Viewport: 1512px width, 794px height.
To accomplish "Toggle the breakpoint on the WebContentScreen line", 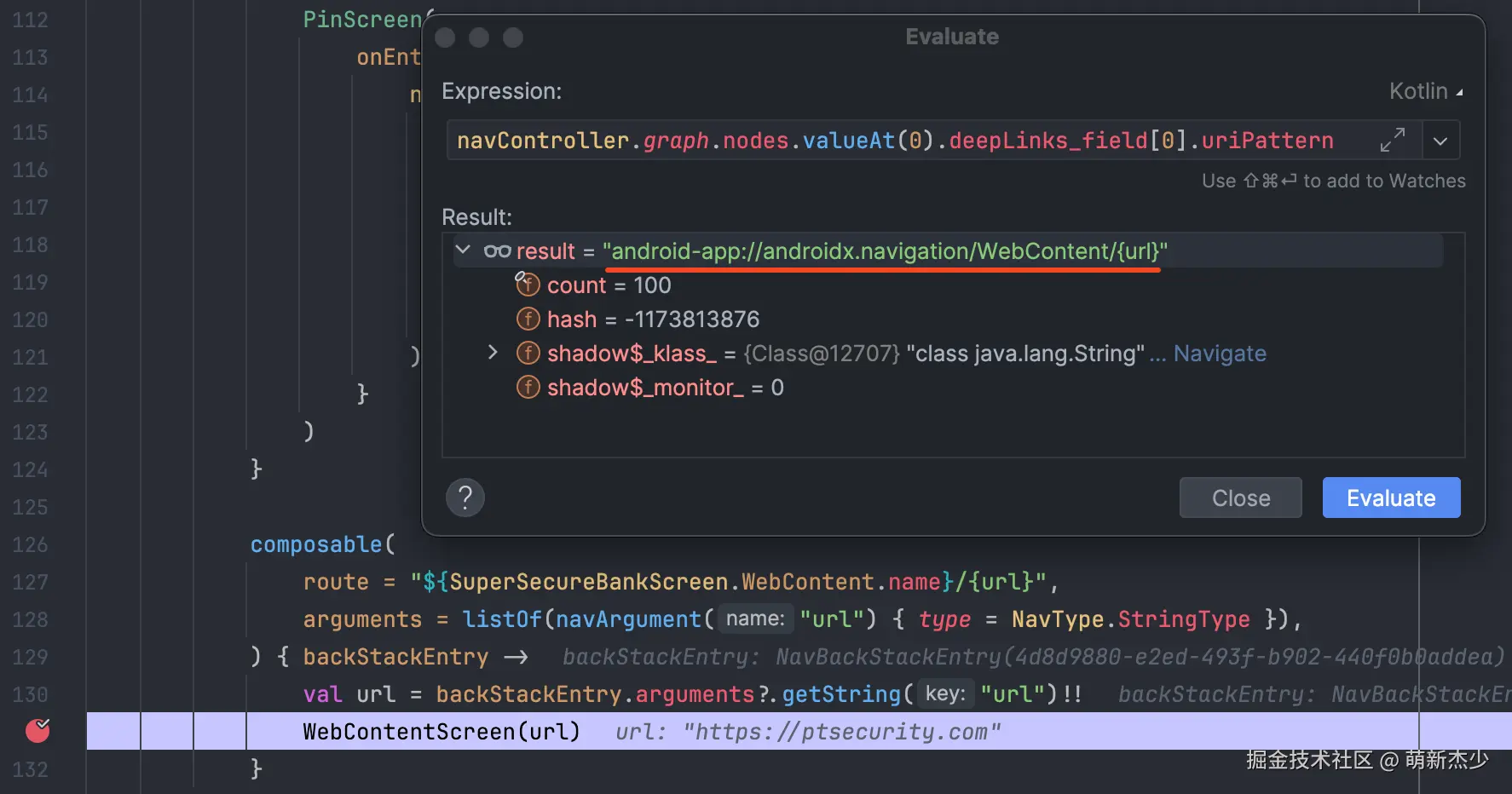I will click(x=38, y=730).
